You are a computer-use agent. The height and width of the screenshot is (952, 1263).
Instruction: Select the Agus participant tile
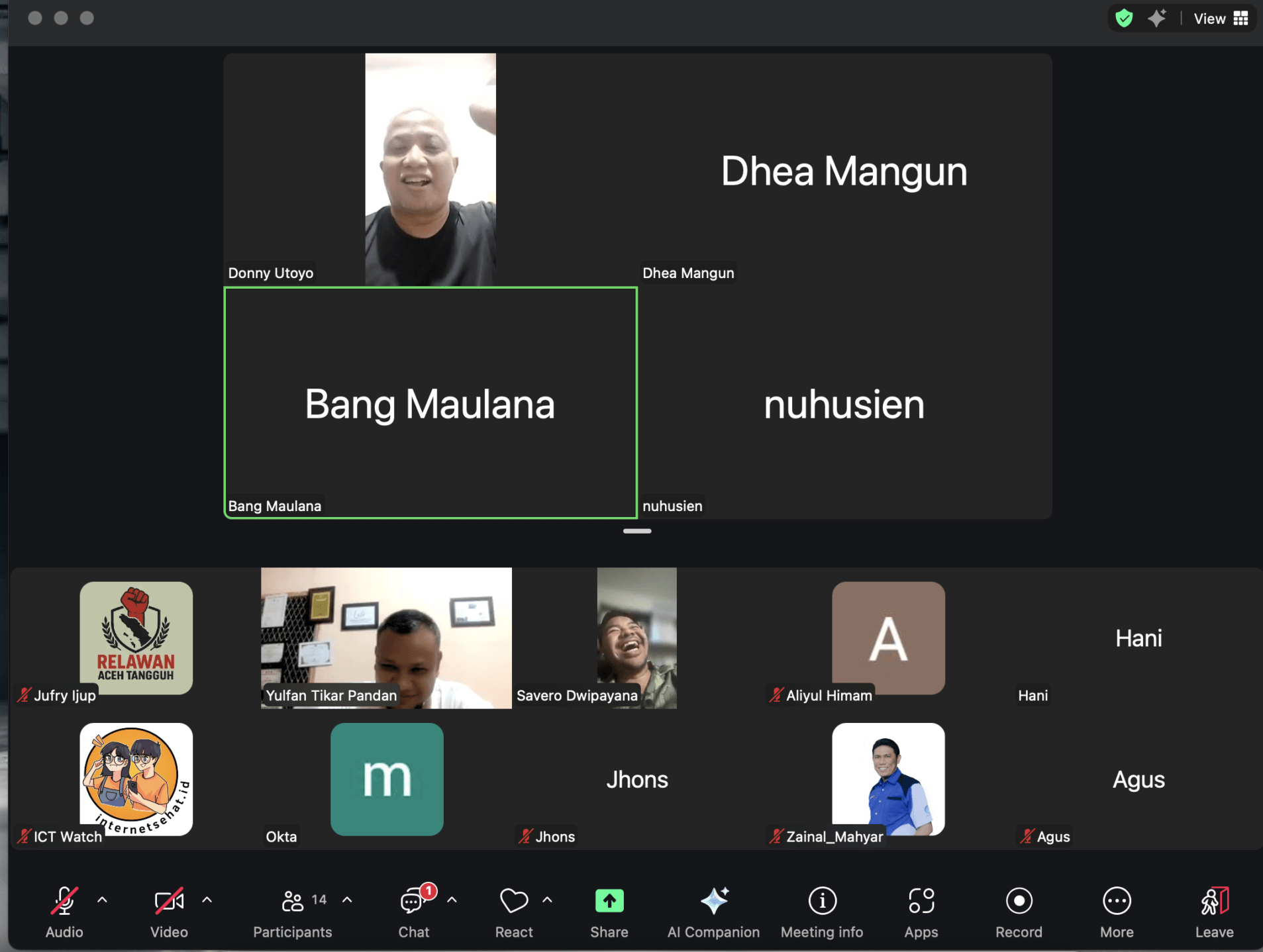coord(1138,779)
